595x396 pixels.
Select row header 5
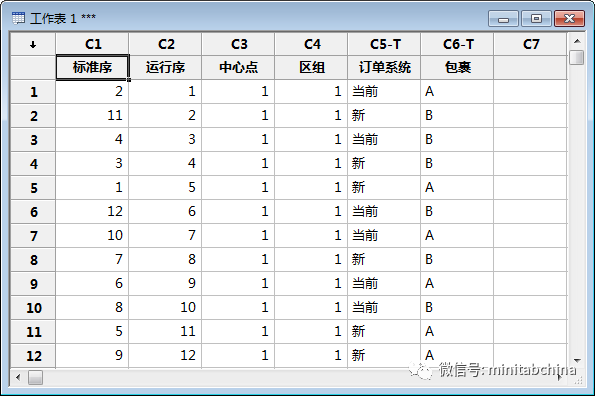[33, 188]
